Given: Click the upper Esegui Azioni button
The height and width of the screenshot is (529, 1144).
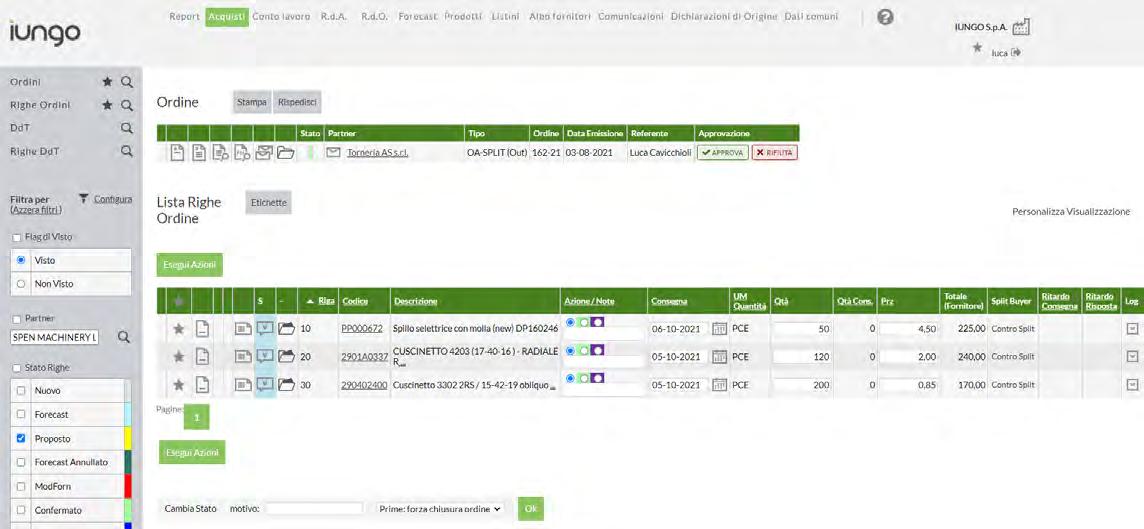Looking at the screenshot, I should [190, 265].
